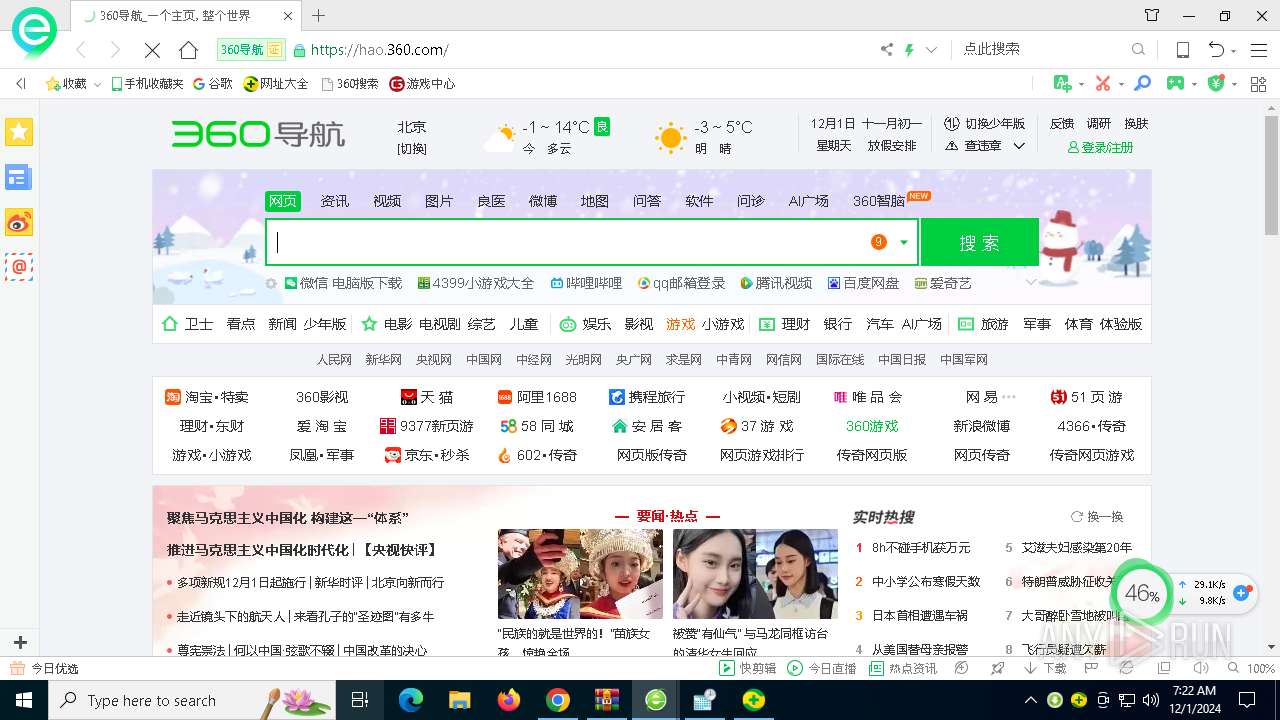Click the green yen shield icon
This screenshot has height=720, width=1280.
[x=1216, y=83]
